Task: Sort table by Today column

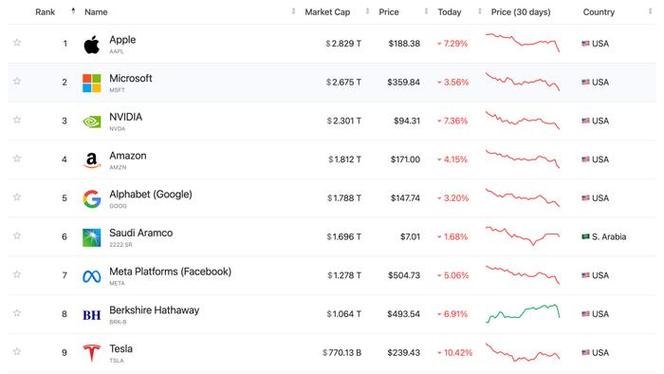Action: click(449, 12)
